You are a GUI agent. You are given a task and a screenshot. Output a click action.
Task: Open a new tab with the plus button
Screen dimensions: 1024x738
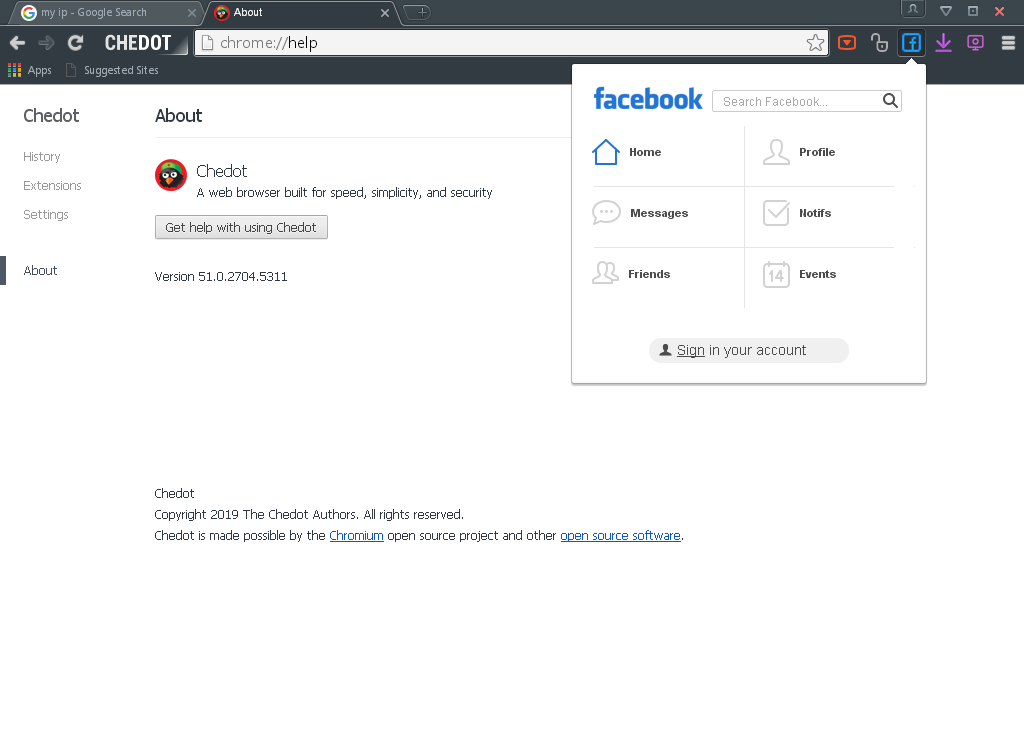pyautogui.click(x=416, y=13)
